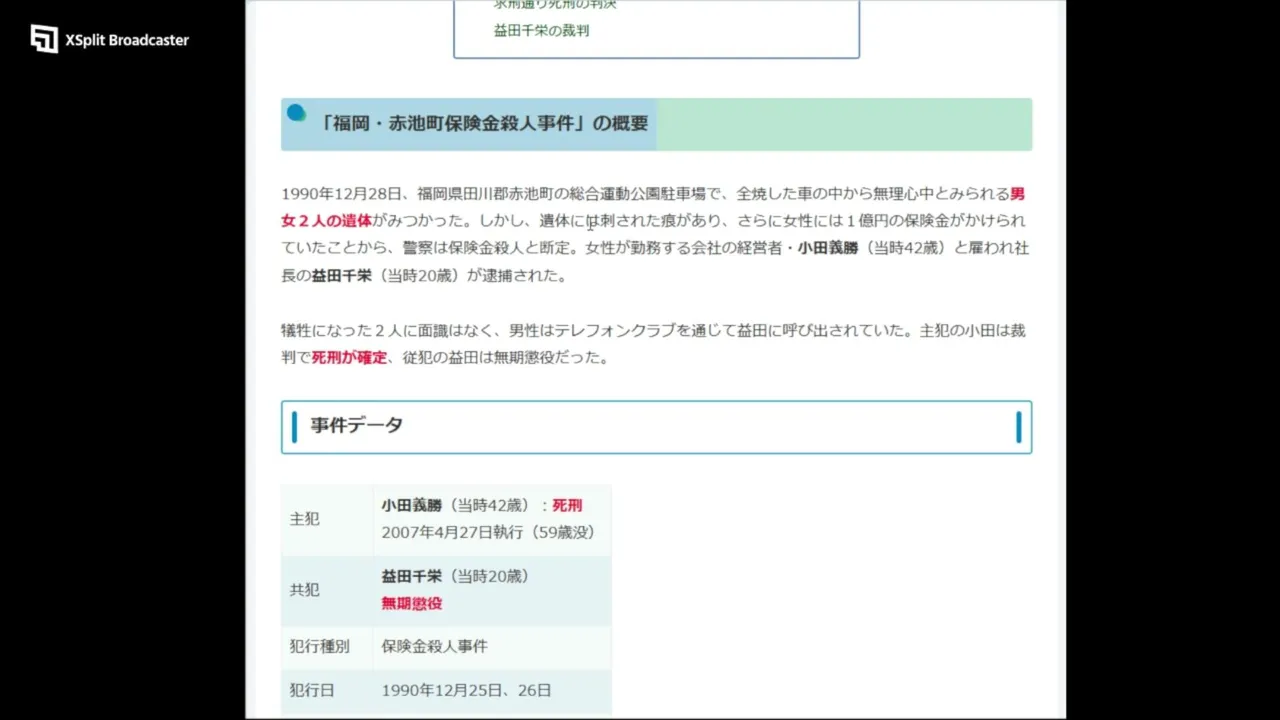
Task: Click the 共犯 table row label
Action: pyautogui.click(x=304, y=590)
